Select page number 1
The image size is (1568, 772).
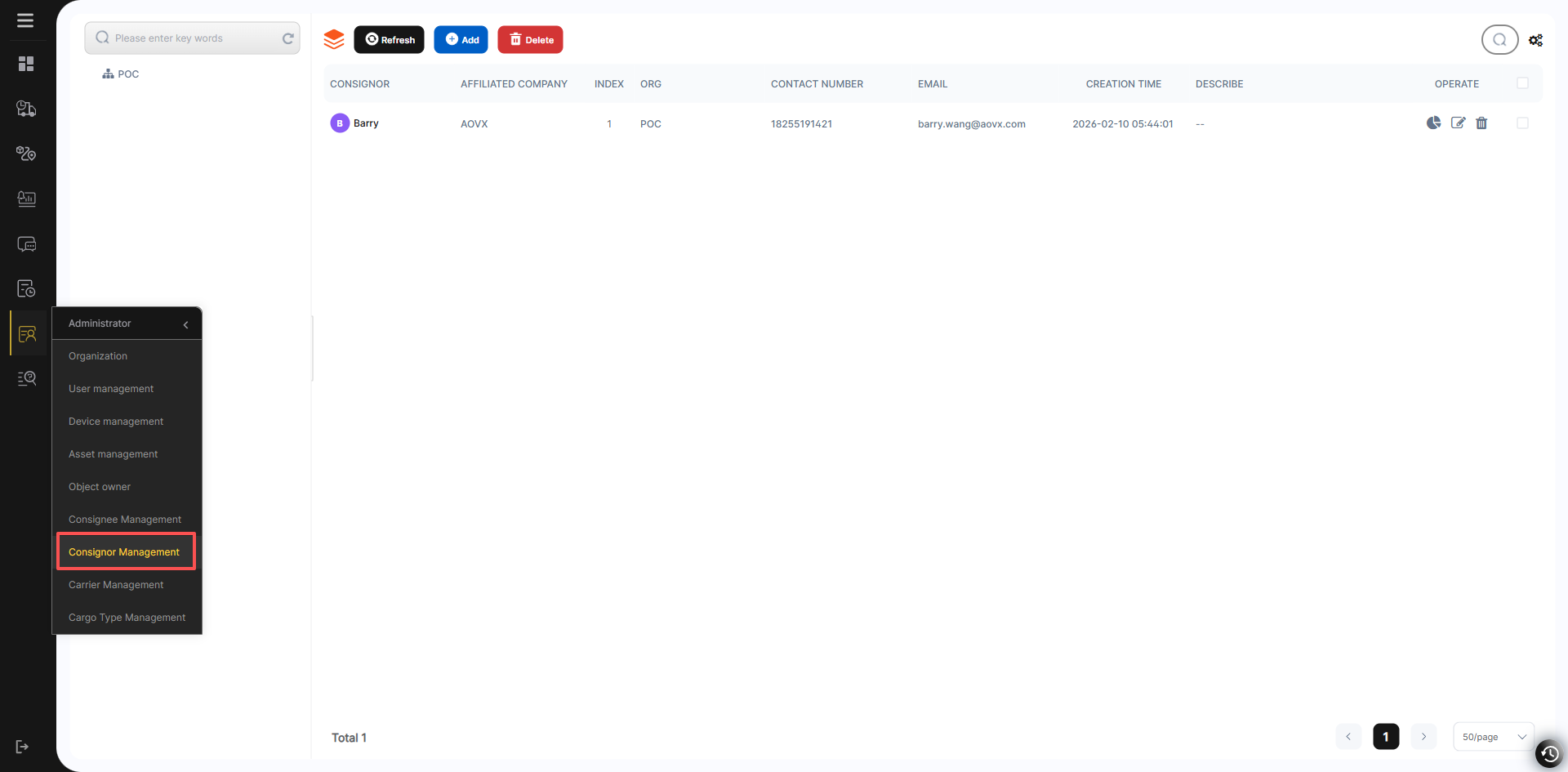tap(1386, 737)
